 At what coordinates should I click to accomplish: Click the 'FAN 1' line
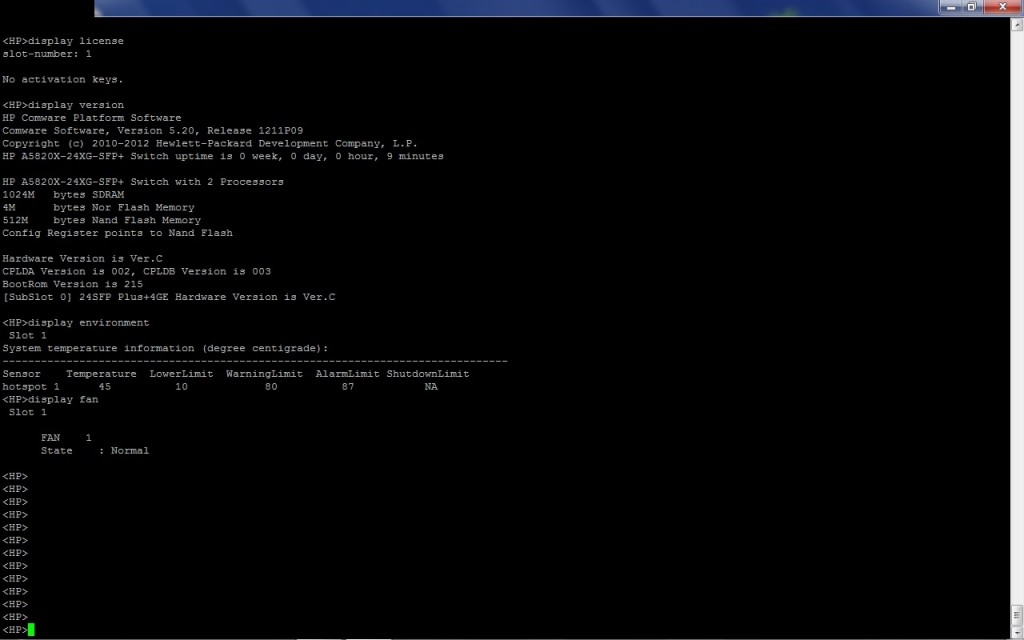coord(66,438)
